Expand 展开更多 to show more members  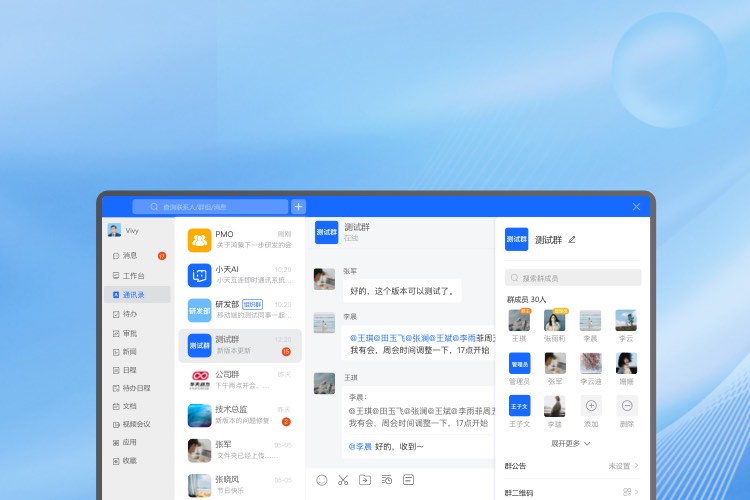(571, 444)
